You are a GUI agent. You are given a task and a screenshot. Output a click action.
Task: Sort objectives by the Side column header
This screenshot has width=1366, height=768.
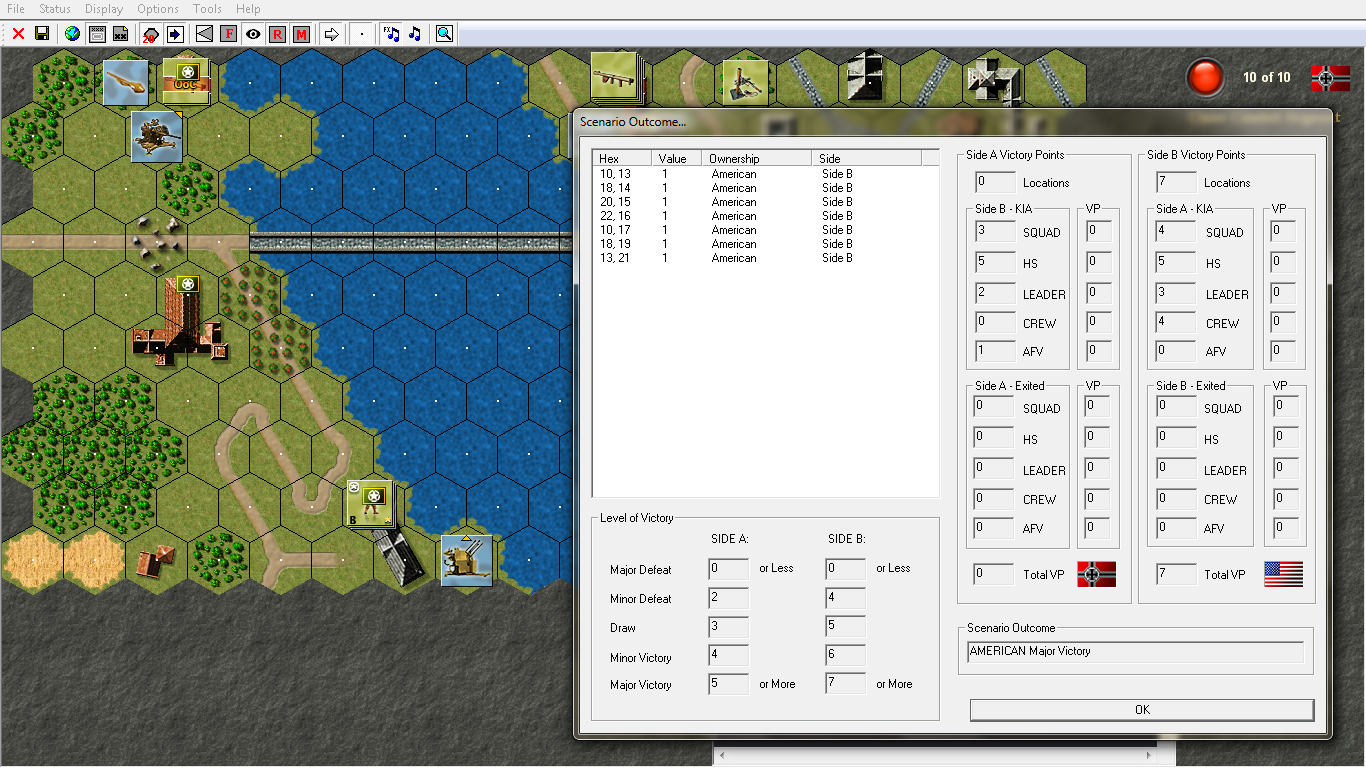pos(867,159)
